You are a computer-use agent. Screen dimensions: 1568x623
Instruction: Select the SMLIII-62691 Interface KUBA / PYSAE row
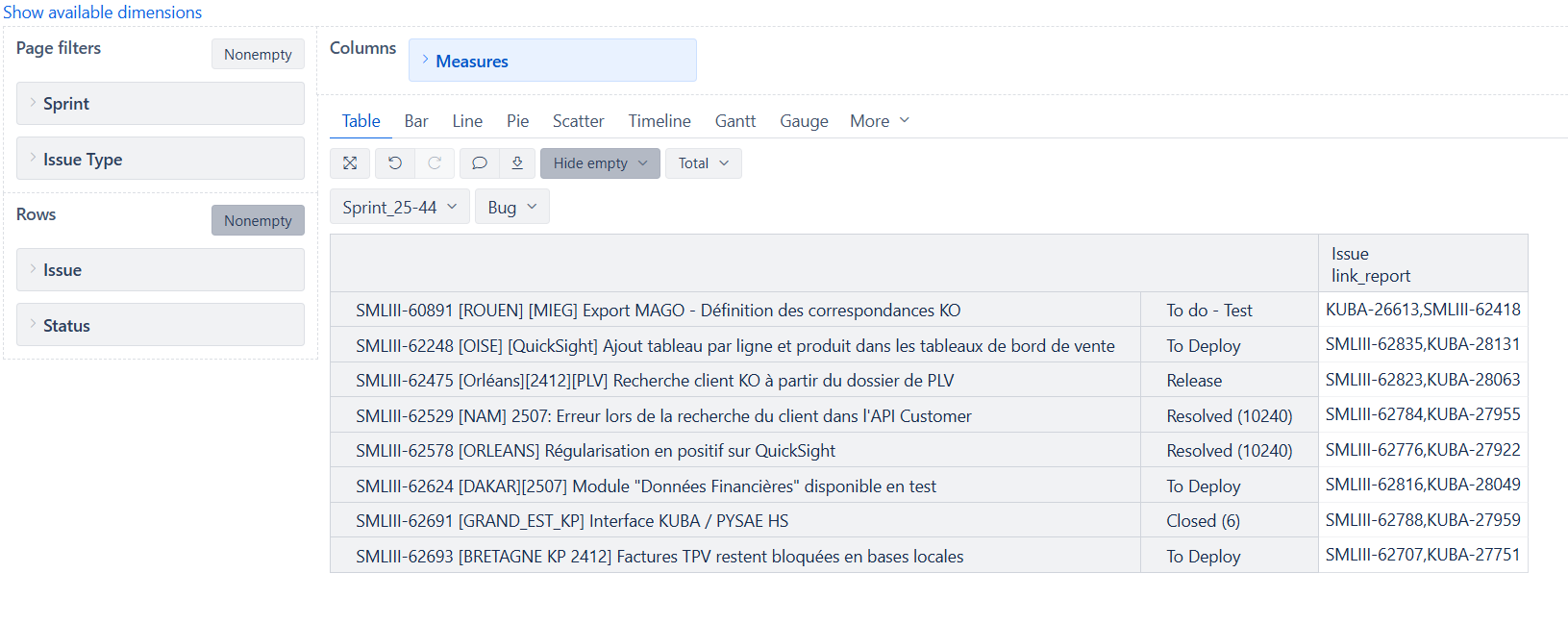572,521
